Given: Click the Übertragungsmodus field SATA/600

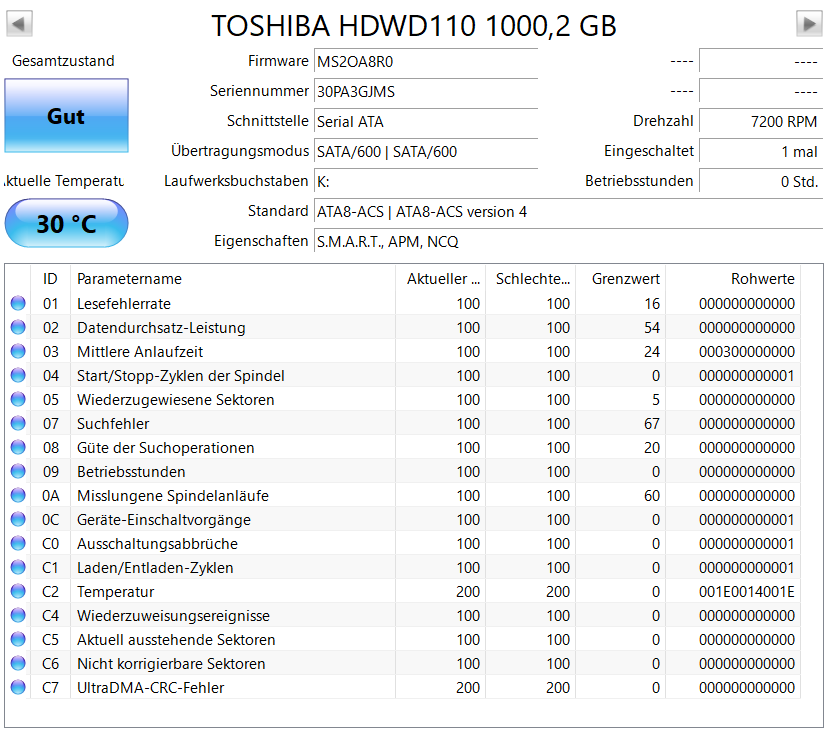Looking at the screenshot, I should [426, 152].
